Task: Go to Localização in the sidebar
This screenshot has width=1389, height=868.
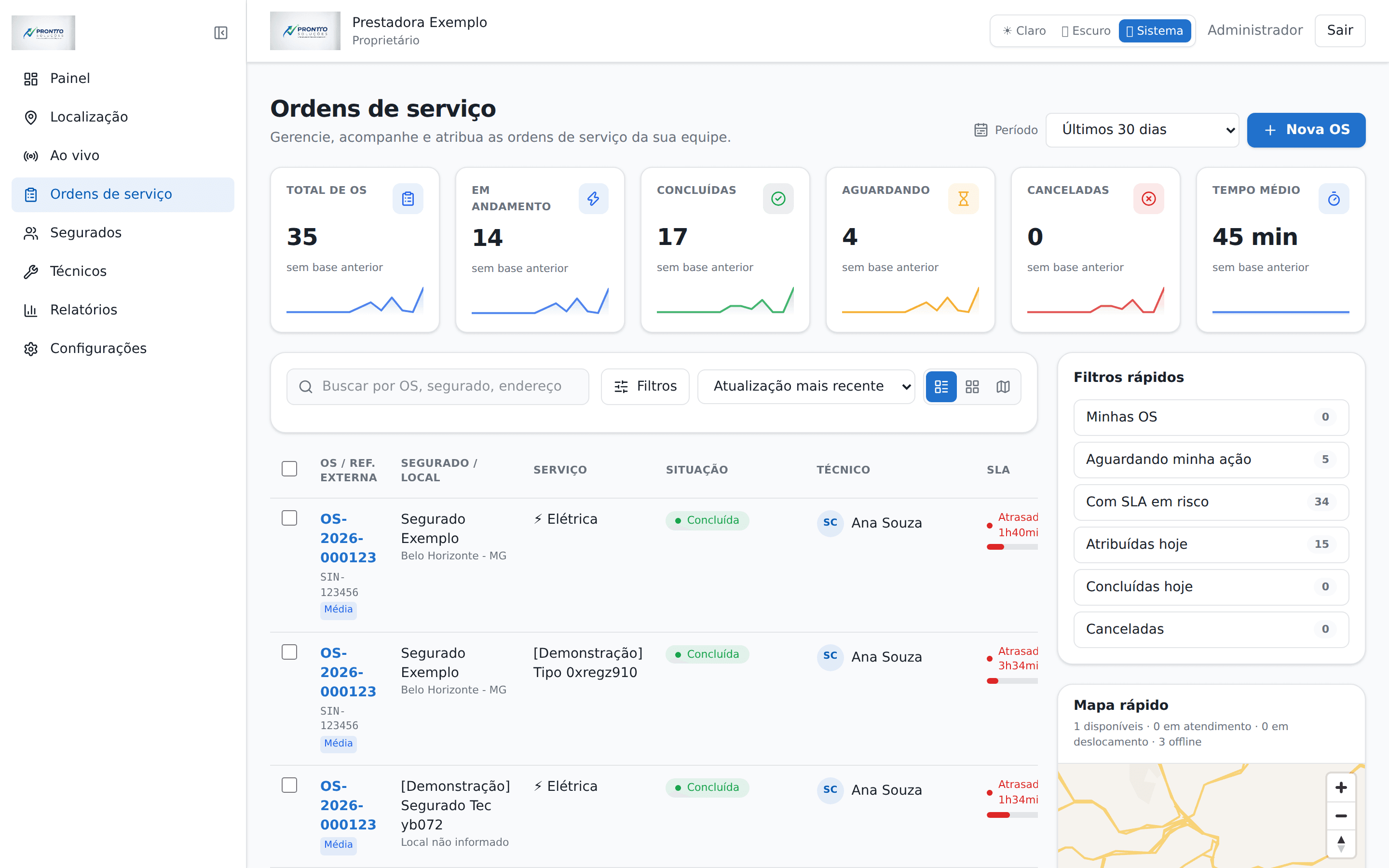Action: click(x=123, y=117)
